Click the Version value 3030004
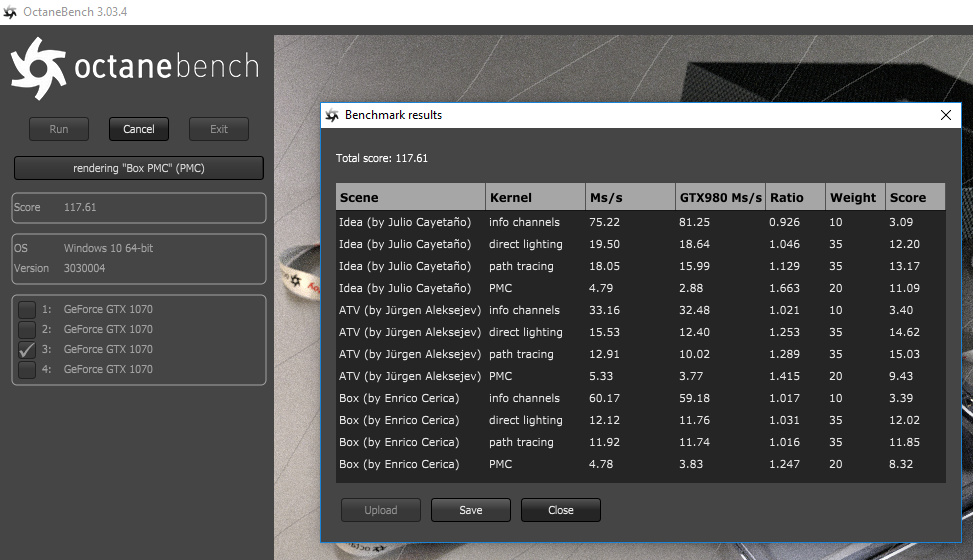This screenshot has height=560, width=973. pos(84,268)
